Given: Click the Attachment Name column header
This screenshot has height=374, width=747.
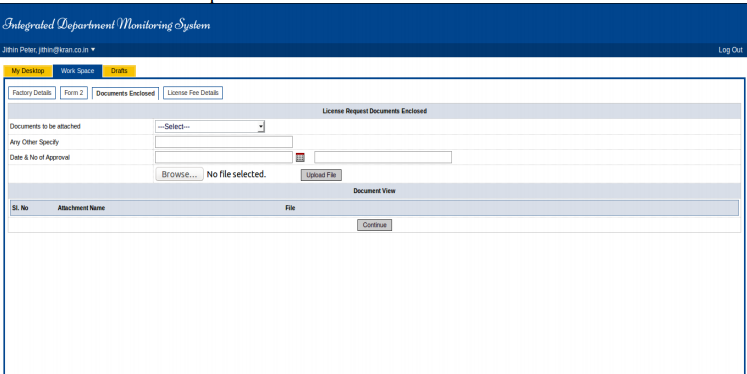Looking at the screenshot, I should 81,208.
